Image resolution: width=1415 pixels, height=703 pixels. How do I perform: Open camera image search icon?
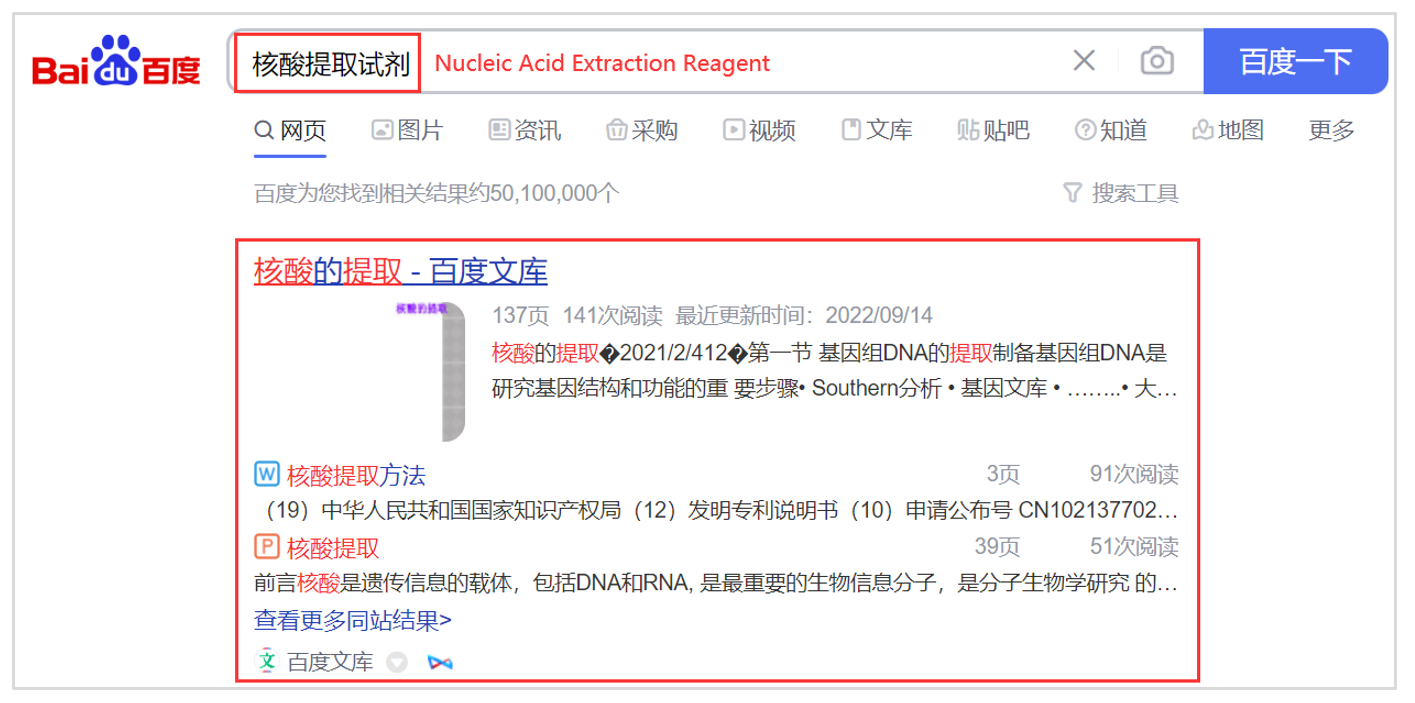point(1157,61)
